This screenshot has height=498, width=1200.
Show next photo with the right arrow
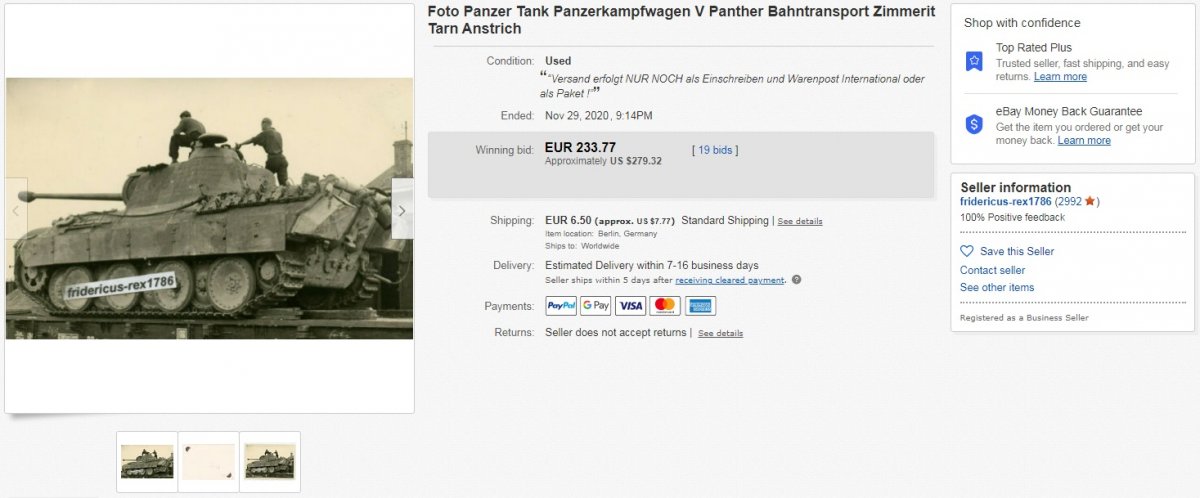402,210
